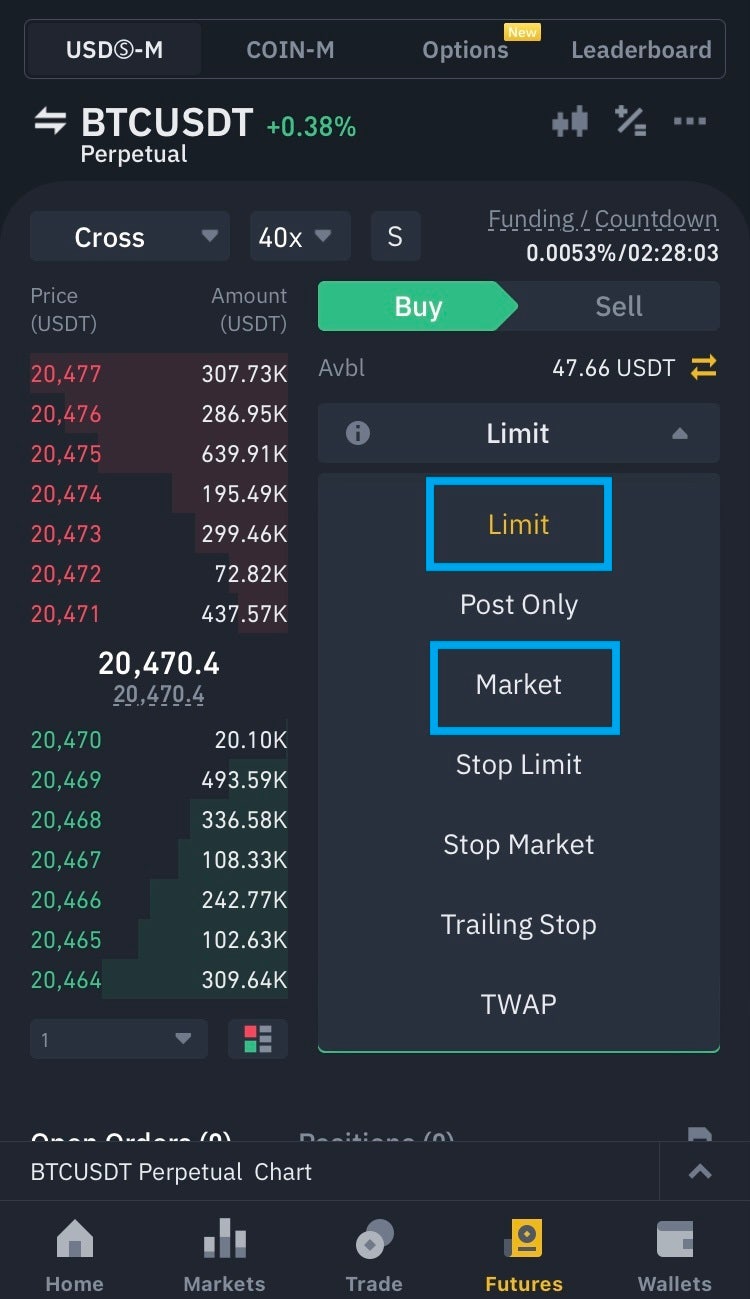Switch to the COIN-M tab

(x=290, y=50)
